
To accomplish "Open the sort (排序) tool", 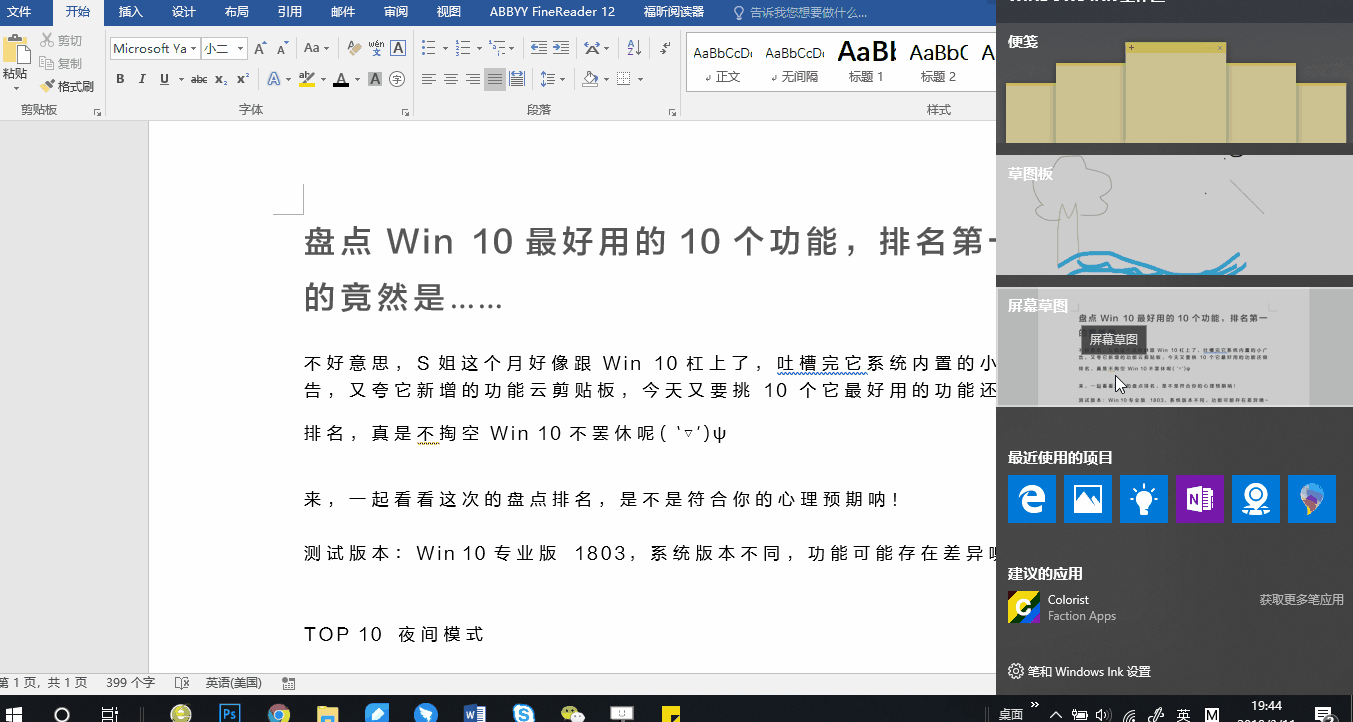I will pos(634,48).
